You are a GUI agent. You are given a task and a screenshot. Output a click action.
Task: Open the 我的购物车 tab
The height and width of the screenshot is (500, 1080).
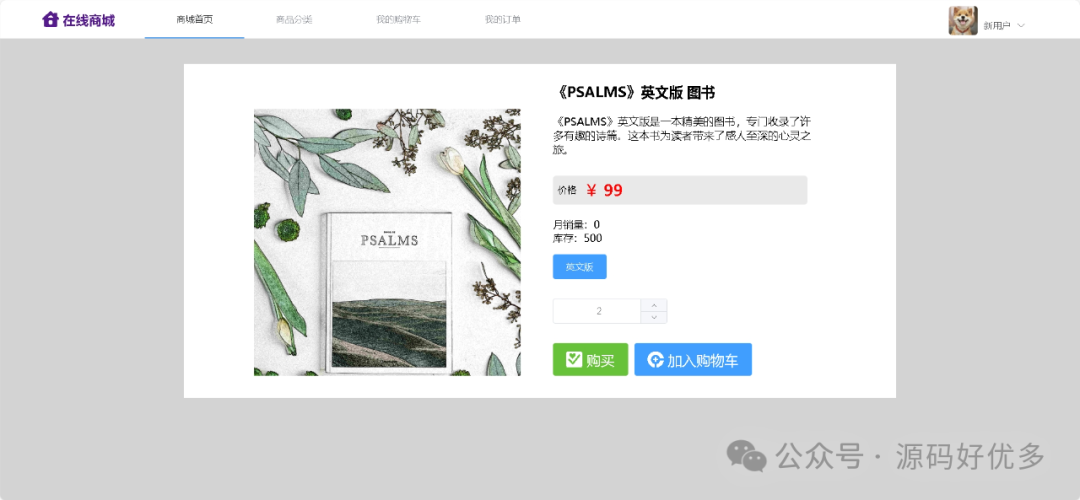tap(398, 19)
